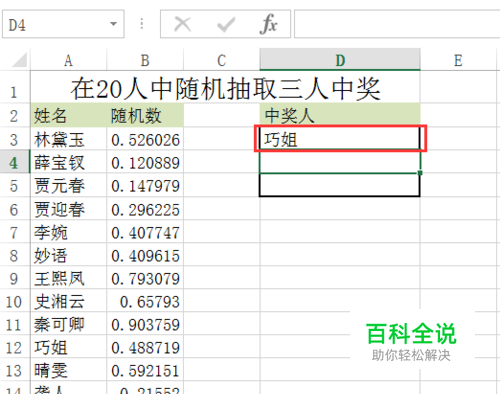Select cell with value 0.296225
500x394 pixels.
(x=145, y=209)
